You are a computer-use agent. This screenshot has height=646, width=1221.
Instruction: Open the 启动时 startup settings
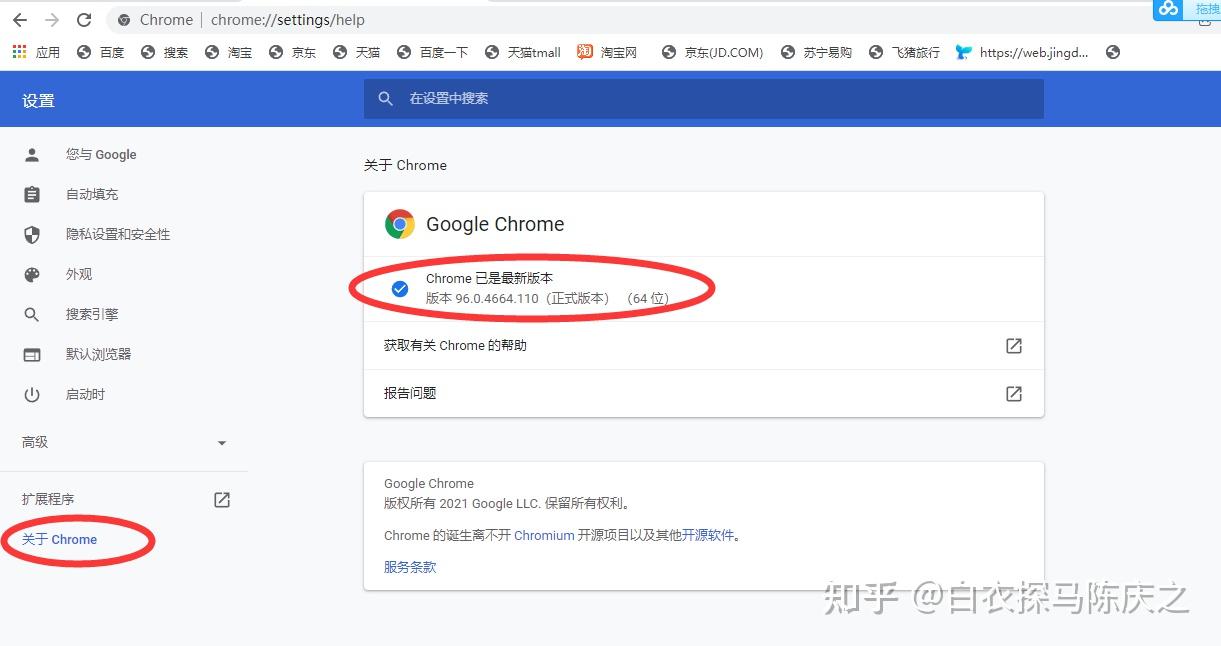click(85, 394)
